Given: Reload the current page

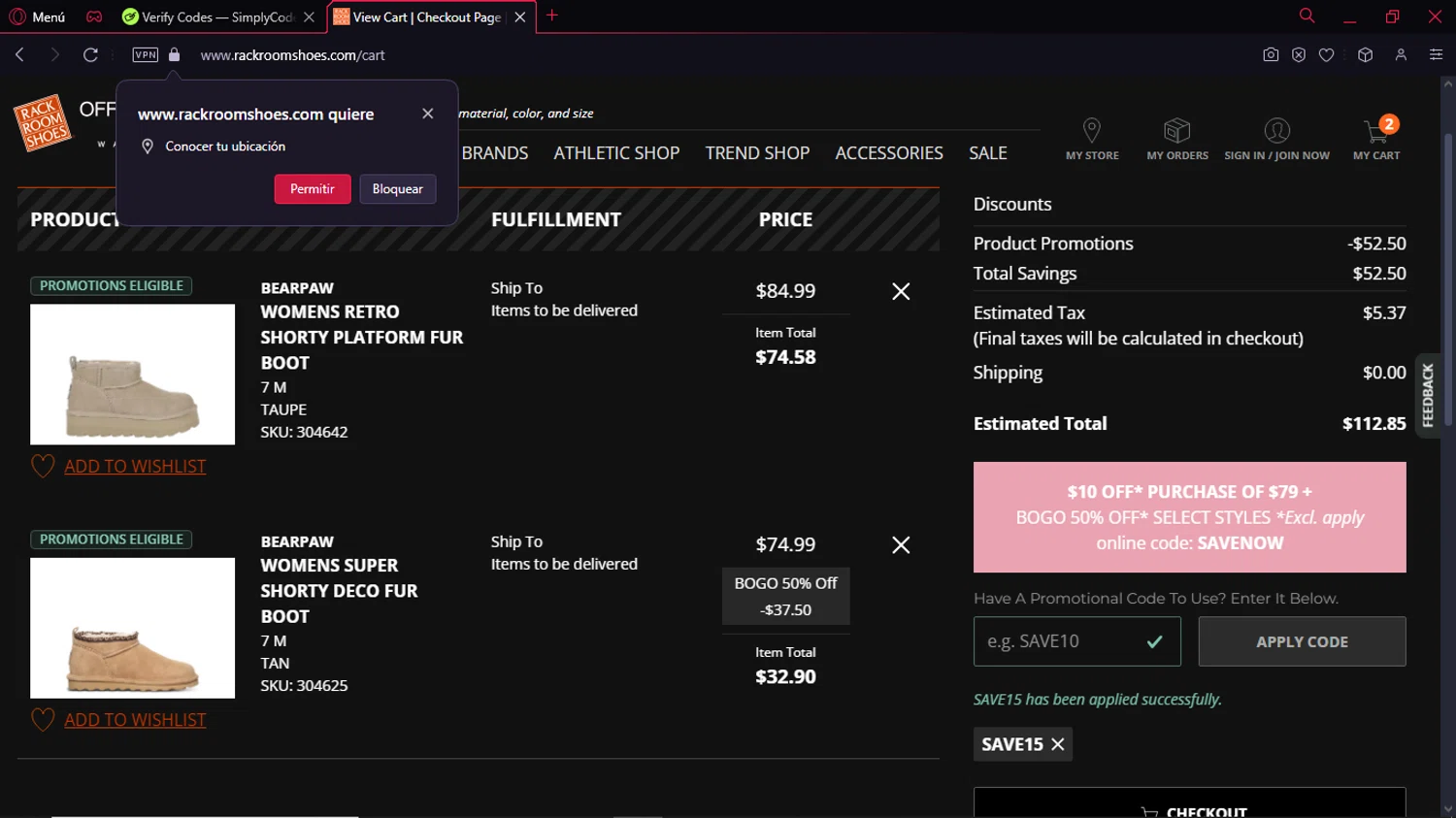Looking at the screenshot, I should [90, 55].
